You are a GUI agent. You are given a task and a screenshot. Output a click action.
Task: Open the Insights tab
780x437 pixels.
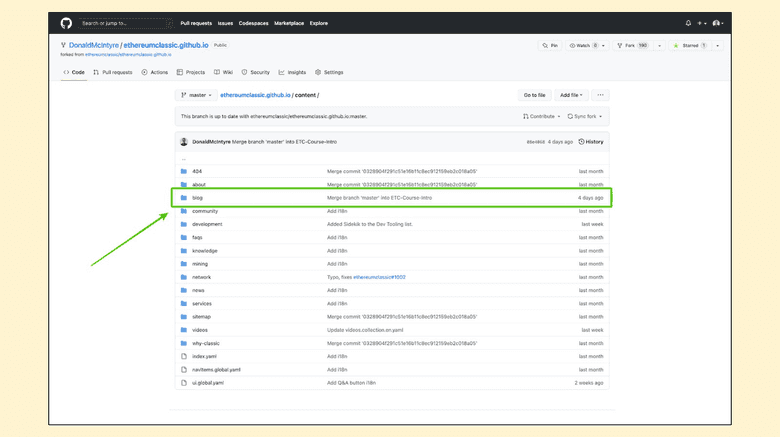(x=294, y=72)
